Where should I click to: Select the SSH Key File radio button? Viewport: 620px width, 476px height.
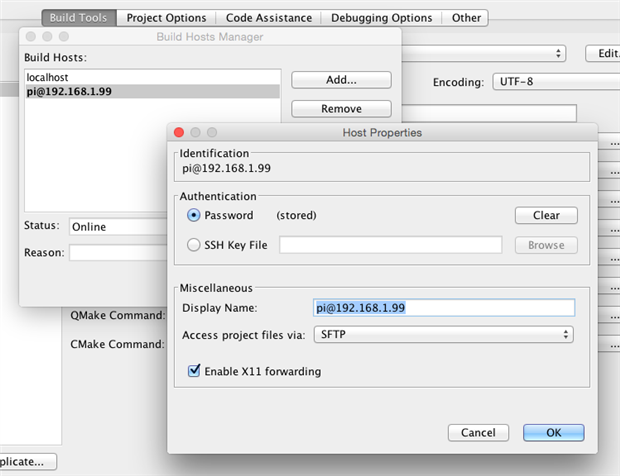click(x=194, y=245)
